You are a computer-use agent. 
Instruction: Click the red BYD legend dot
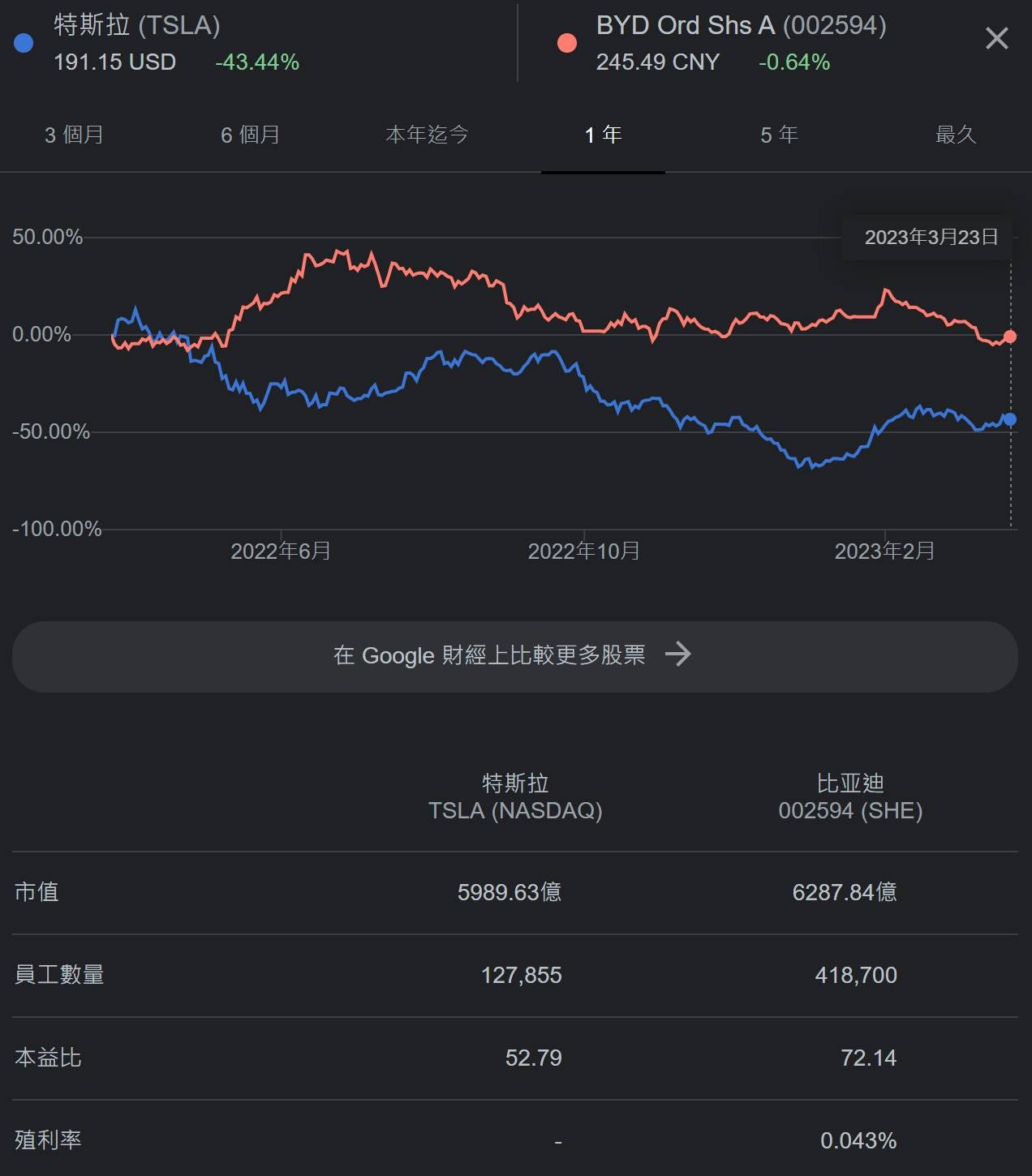(x=567, y=42)
